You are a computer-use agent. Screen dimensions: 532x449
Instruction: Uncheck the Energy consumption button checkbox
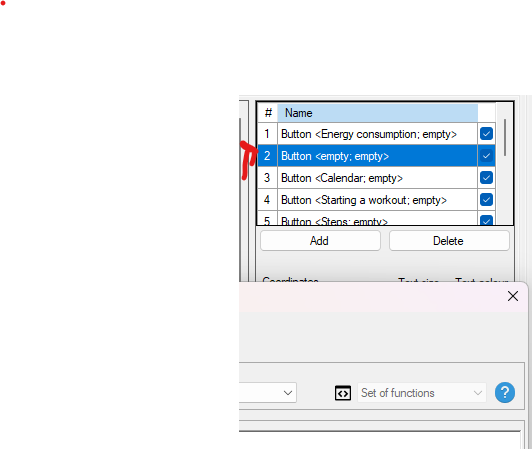click(x=486, y=134)
